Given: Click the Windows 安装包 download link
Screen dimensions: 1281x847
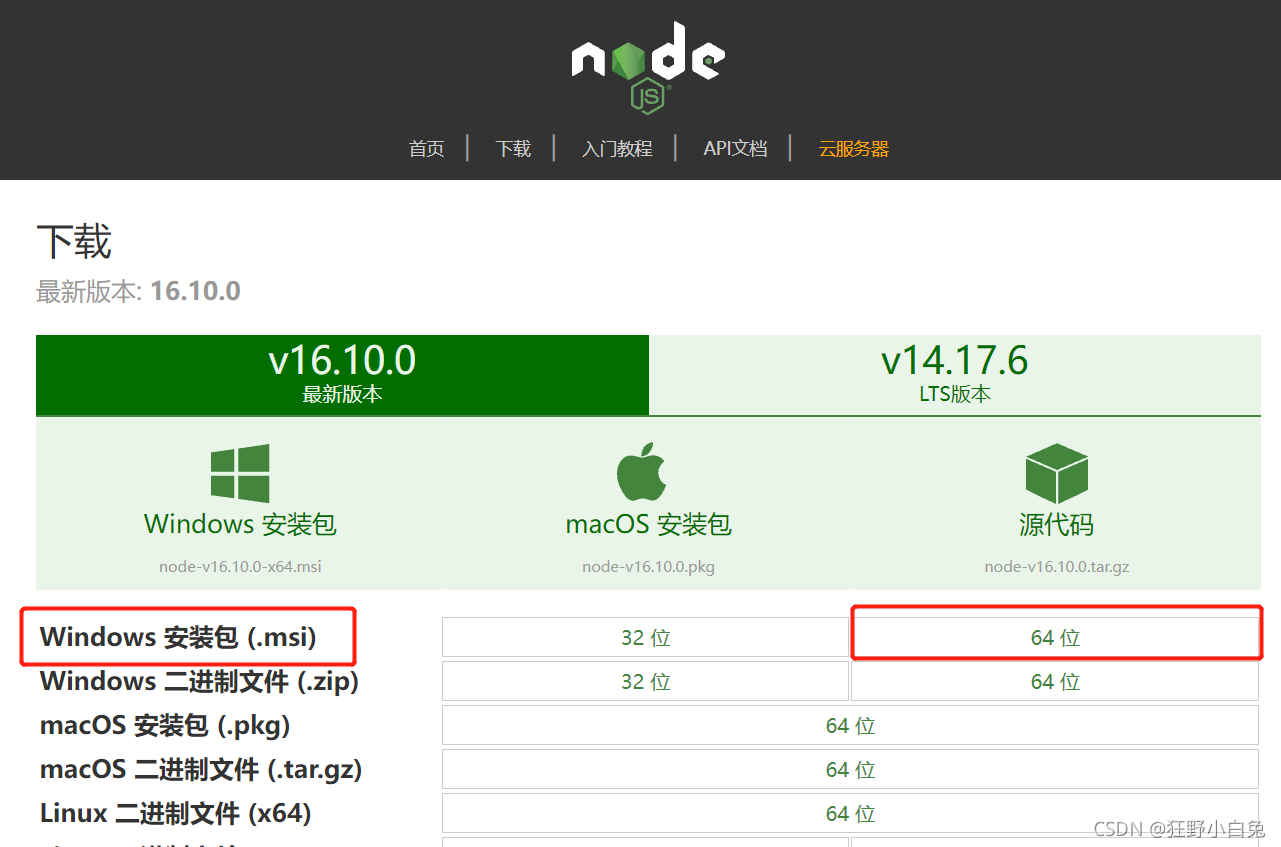Looking at the screenshot, I should point(240,524).
